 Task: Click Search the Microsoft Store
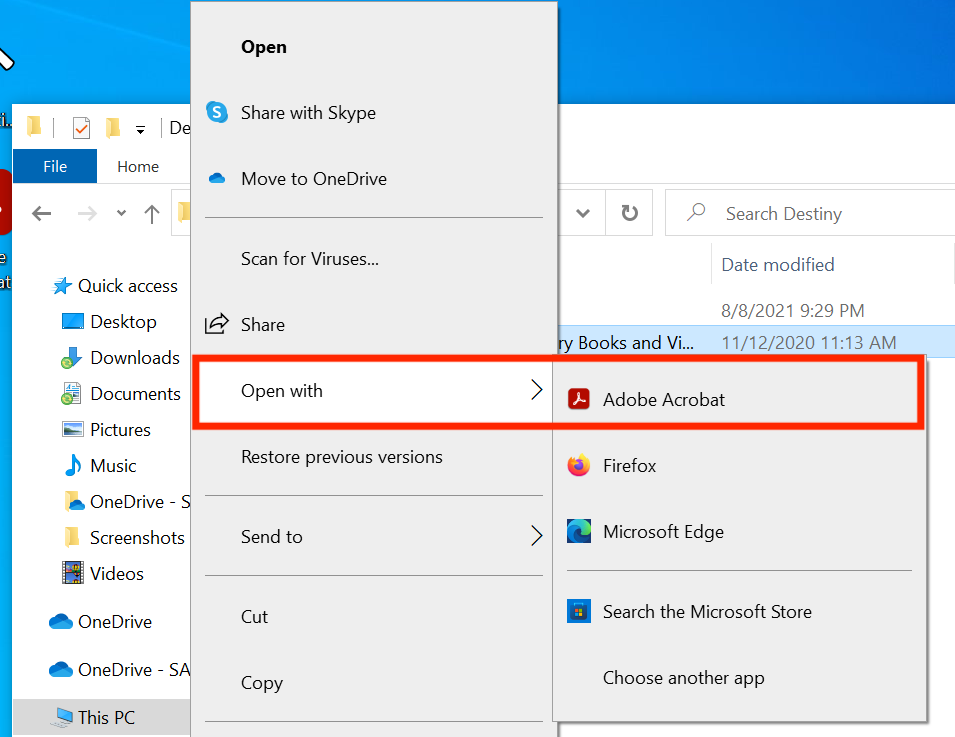coord(739,612)
